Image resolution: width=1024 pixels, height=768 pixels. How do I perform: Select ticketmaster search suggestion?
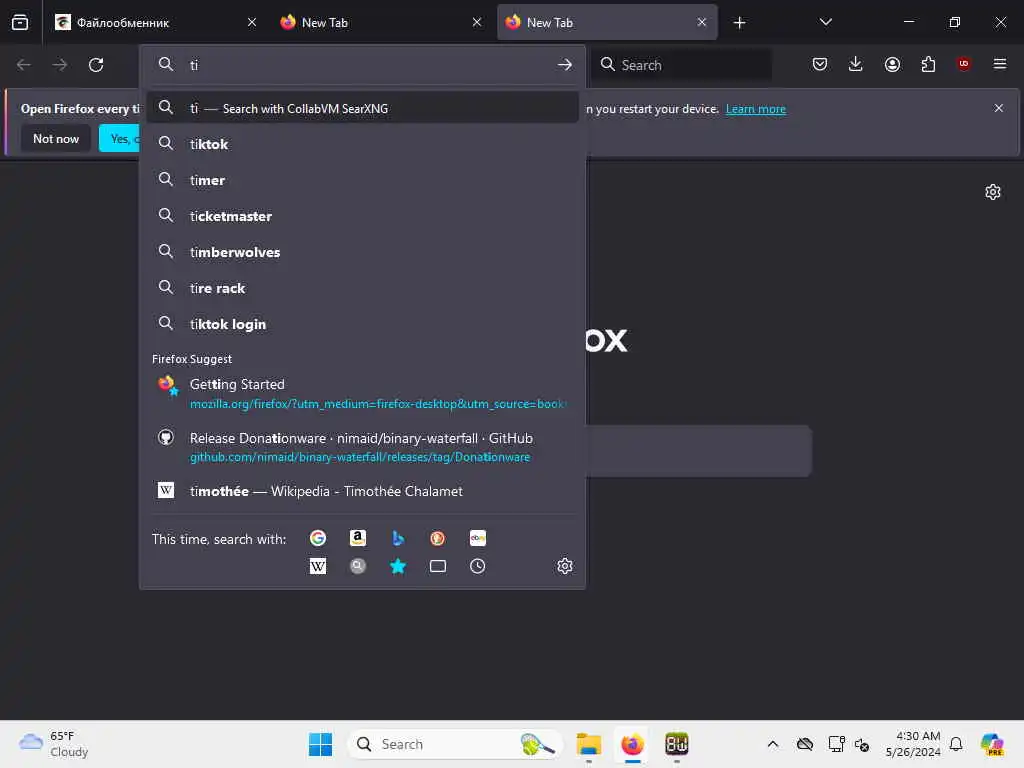362,216
